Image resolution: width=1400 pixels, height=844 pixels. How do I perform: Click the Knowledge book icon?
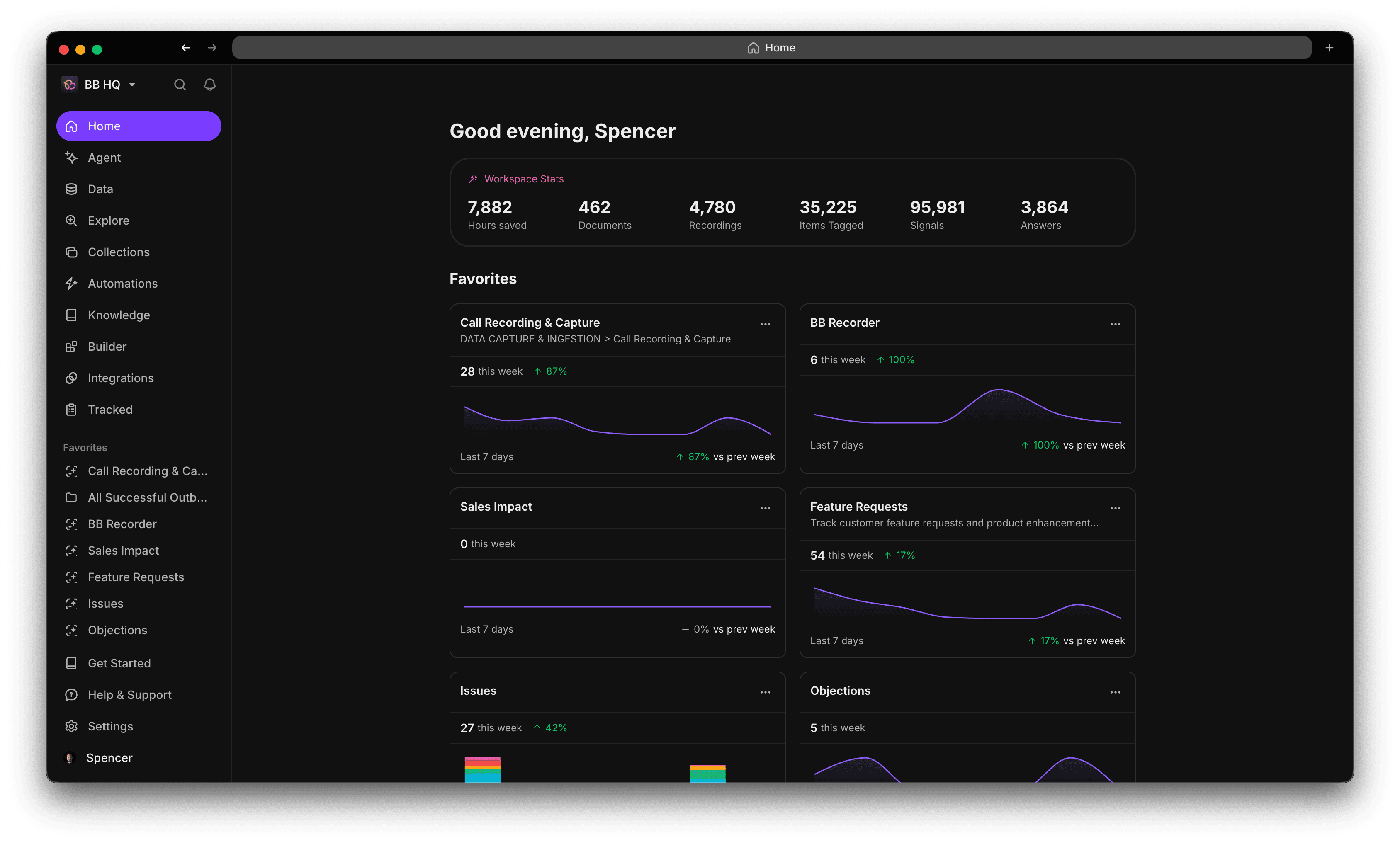coord(71,315)
